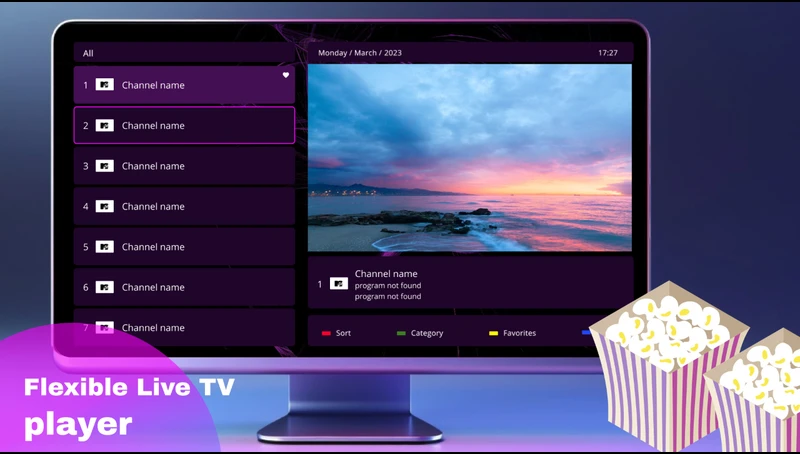This screenshot has height=454, width=800.
Task: Choose channel 4 from the list
Action: tap(184, 206)
